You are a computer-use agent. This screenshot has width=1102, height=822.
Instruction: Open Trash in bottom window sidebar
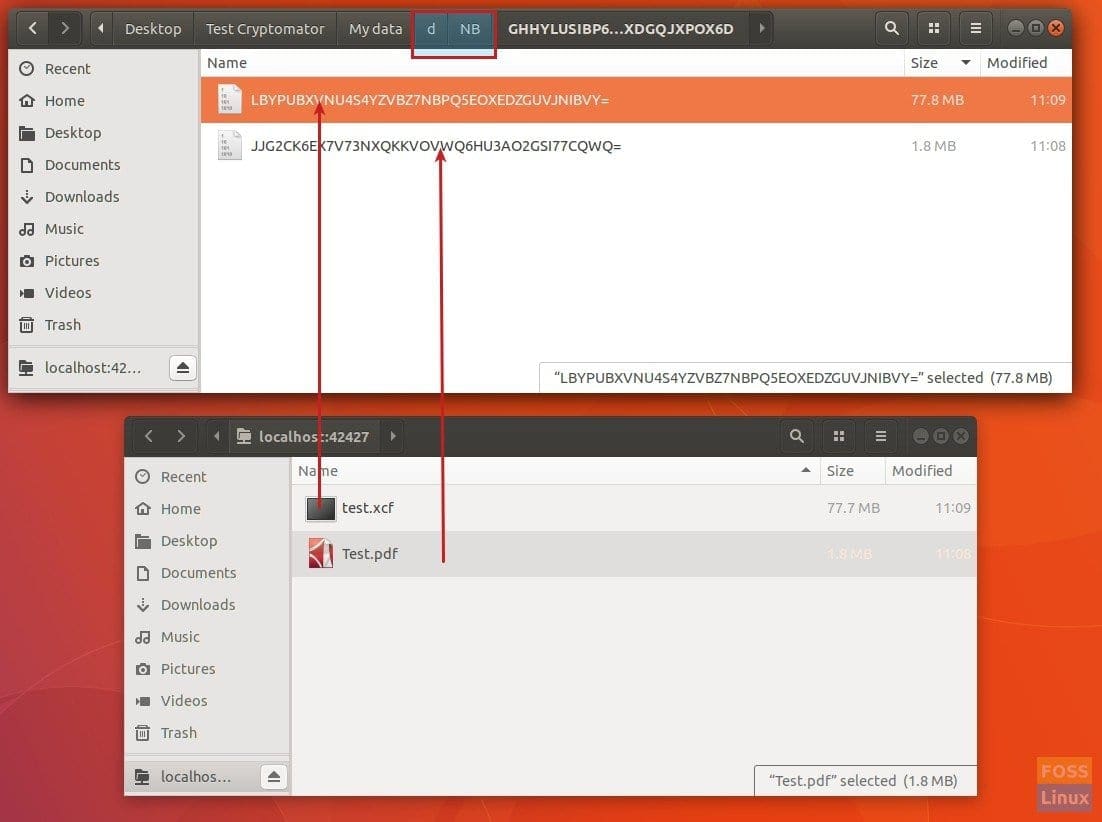coord(179,733)
